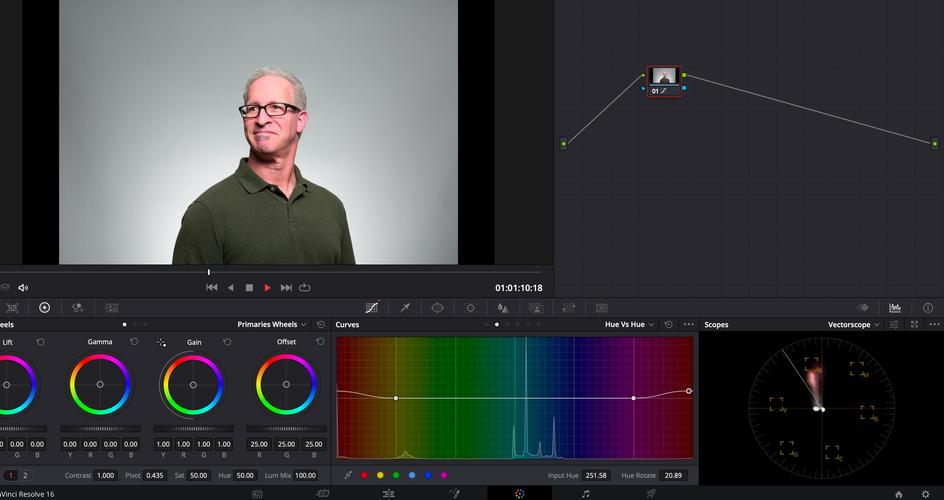
Task: Click the Input Hue value field
Action: tap(596, 475)
